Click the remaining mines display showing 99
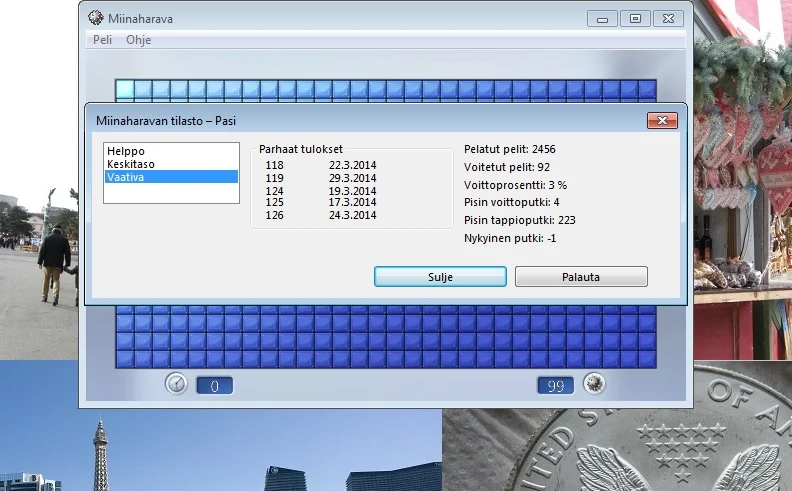This screenshot has width=792, height=491. (x=555, y=385)
